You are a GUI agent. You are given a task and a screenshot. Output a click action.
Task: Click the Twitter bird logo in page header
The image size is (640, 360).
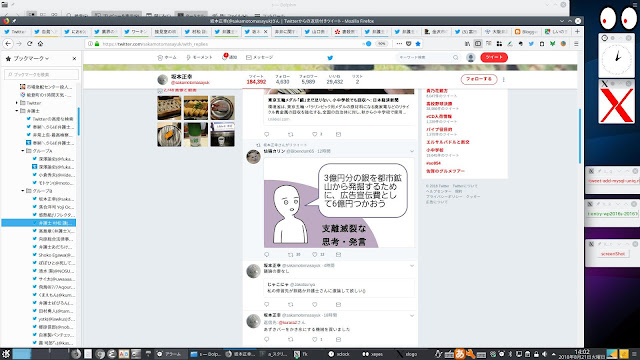pos(330,58)
